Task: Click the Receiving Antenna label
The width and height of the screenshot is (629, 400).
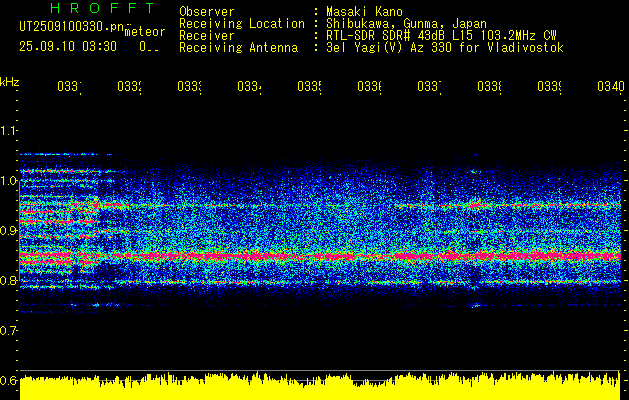Action: (239, 48)
